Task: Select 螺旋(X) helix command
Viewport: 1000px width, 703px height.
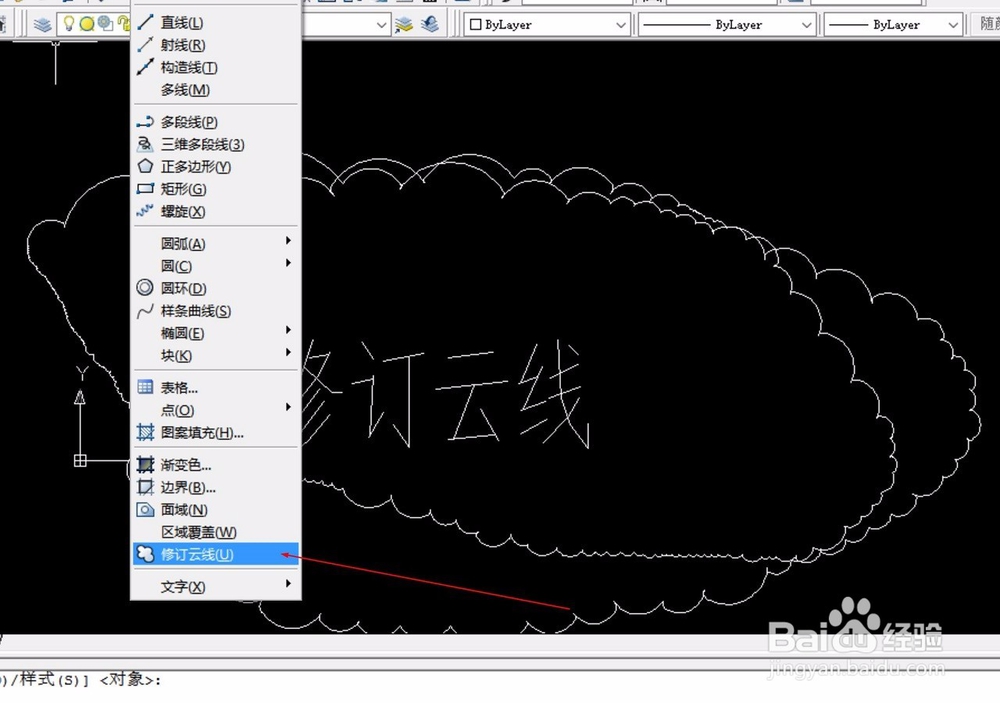Action: (216, 211)
